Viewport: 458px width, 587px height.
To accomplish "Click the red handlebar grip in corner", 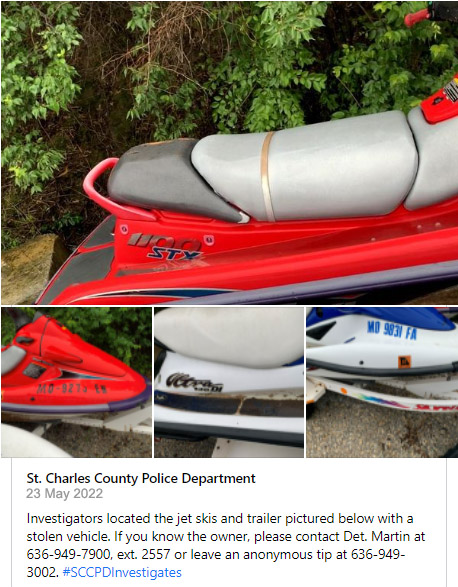I will coord(418,18).
